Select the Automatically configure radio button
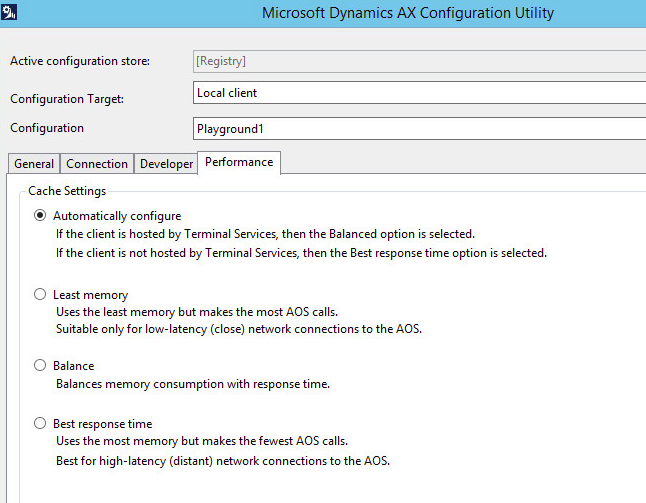The image size is (646, 503). [x=40, y=215]
